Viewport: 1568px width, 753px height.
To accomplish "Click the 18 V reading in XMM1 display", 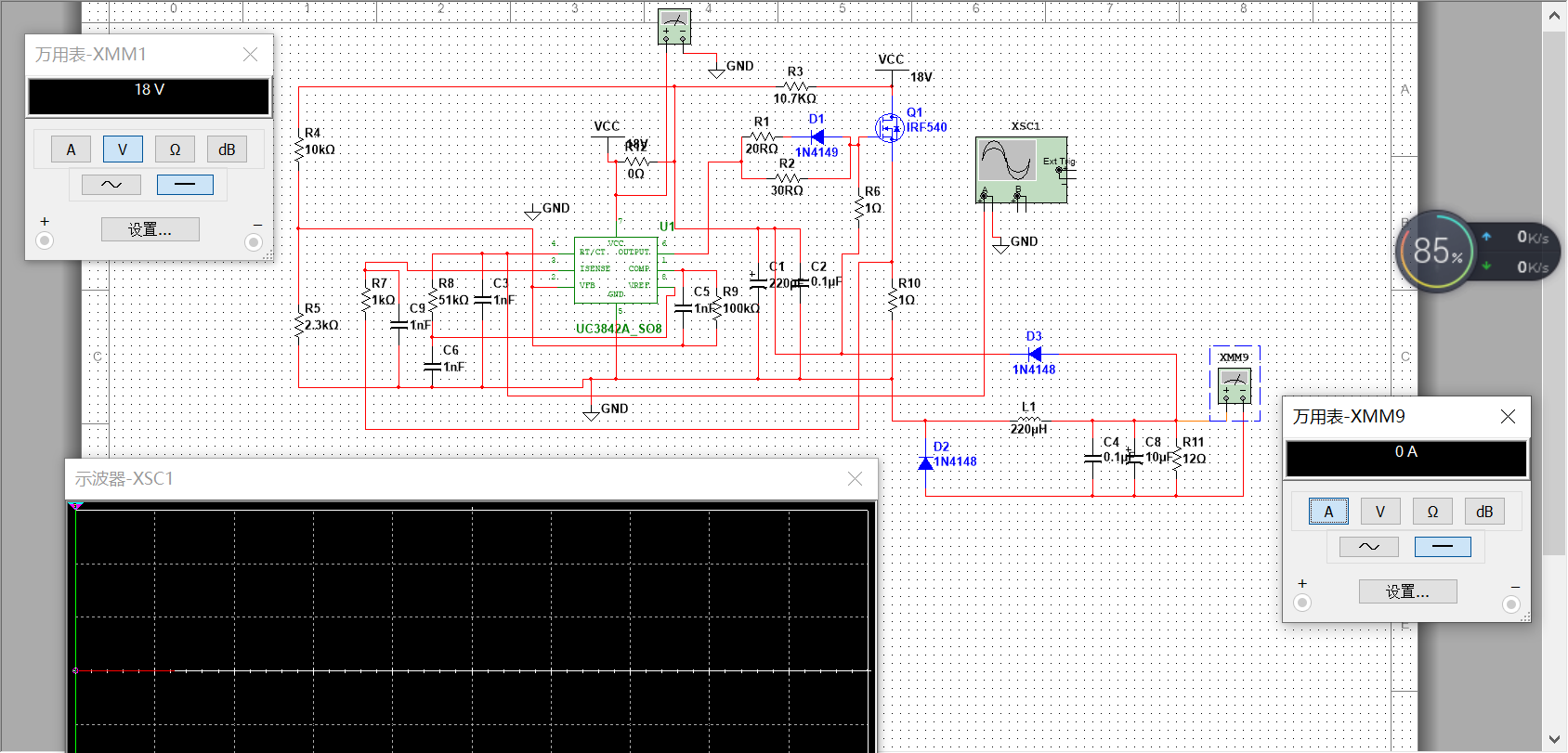I will coord(150,90).
